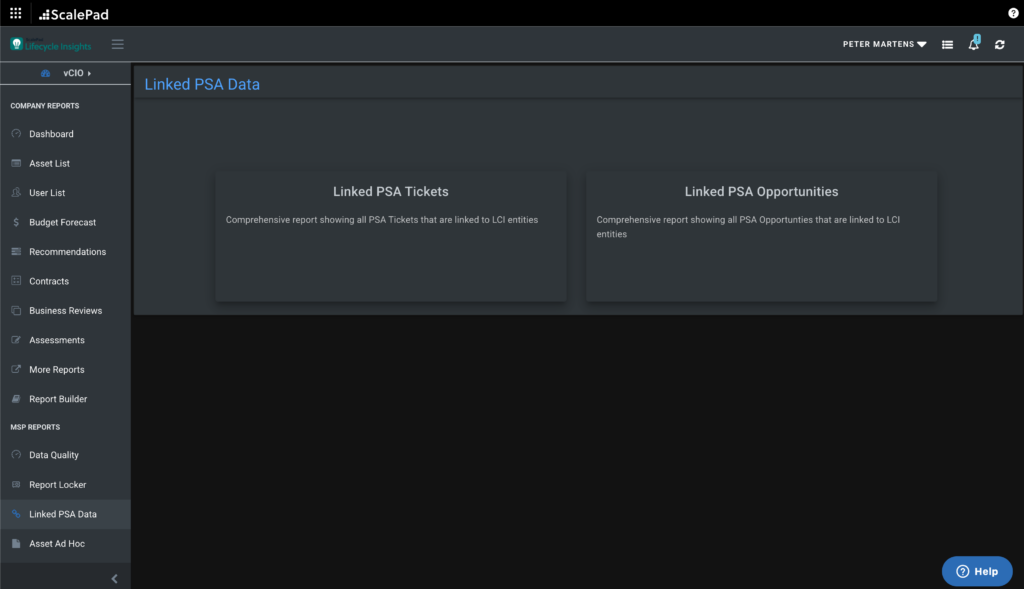
Task: Click the blue Help button
Action: tap(977, 571)
